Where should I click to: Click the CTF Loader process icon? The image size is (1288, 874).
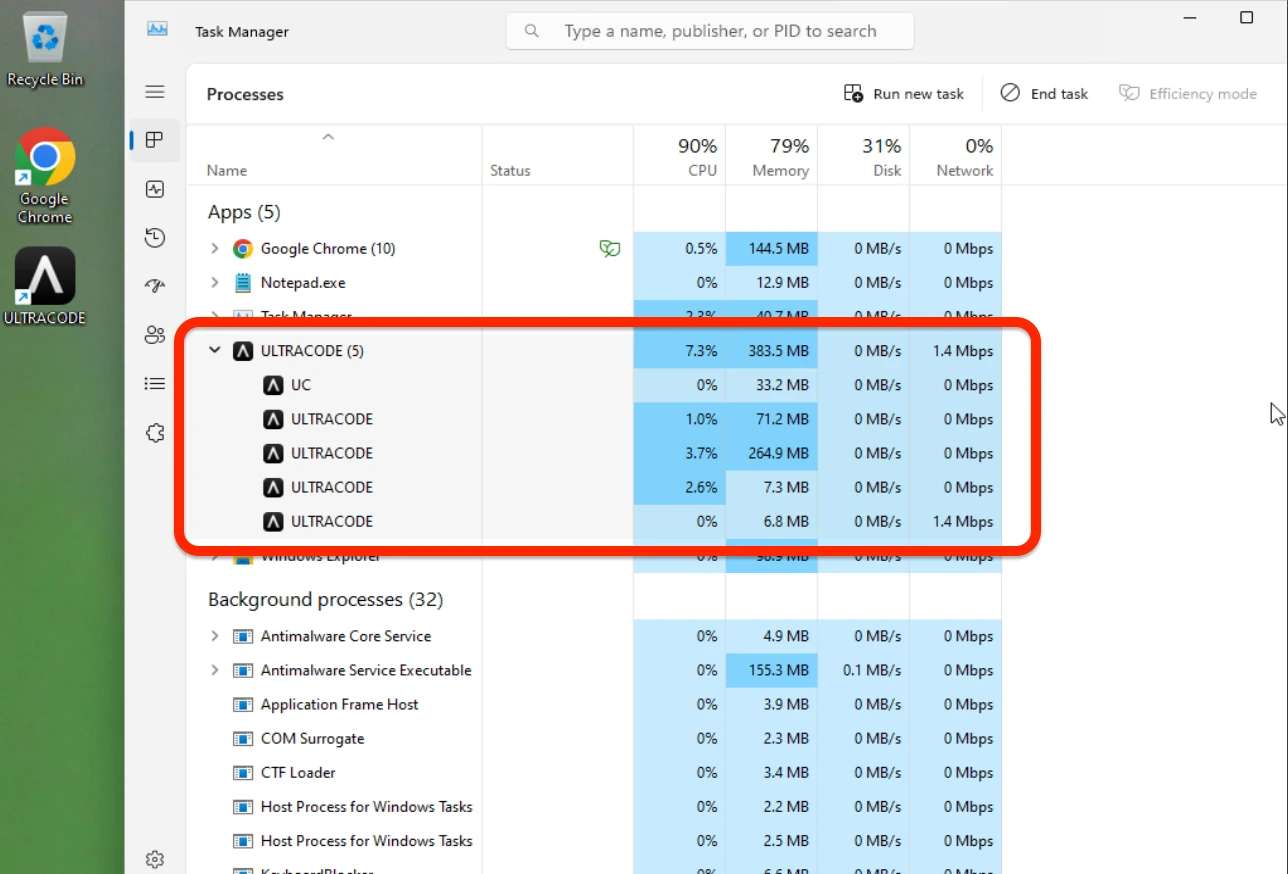pos(243,773)
